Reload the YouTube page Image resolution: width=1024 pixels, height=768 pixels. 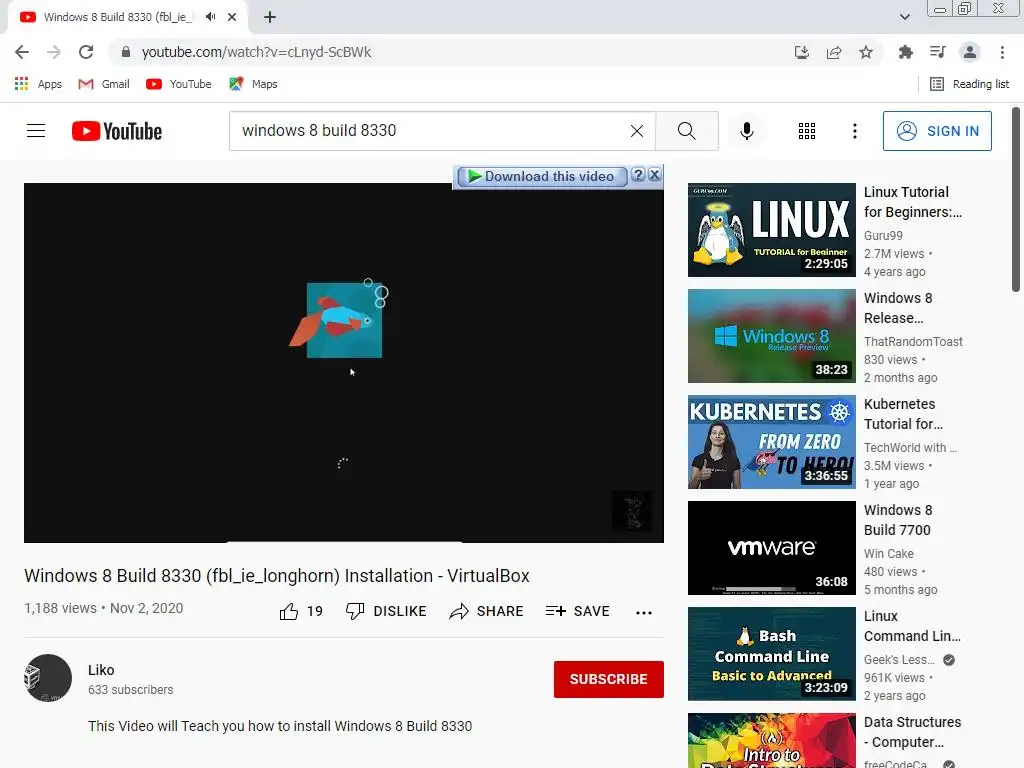tap(86, 52)
